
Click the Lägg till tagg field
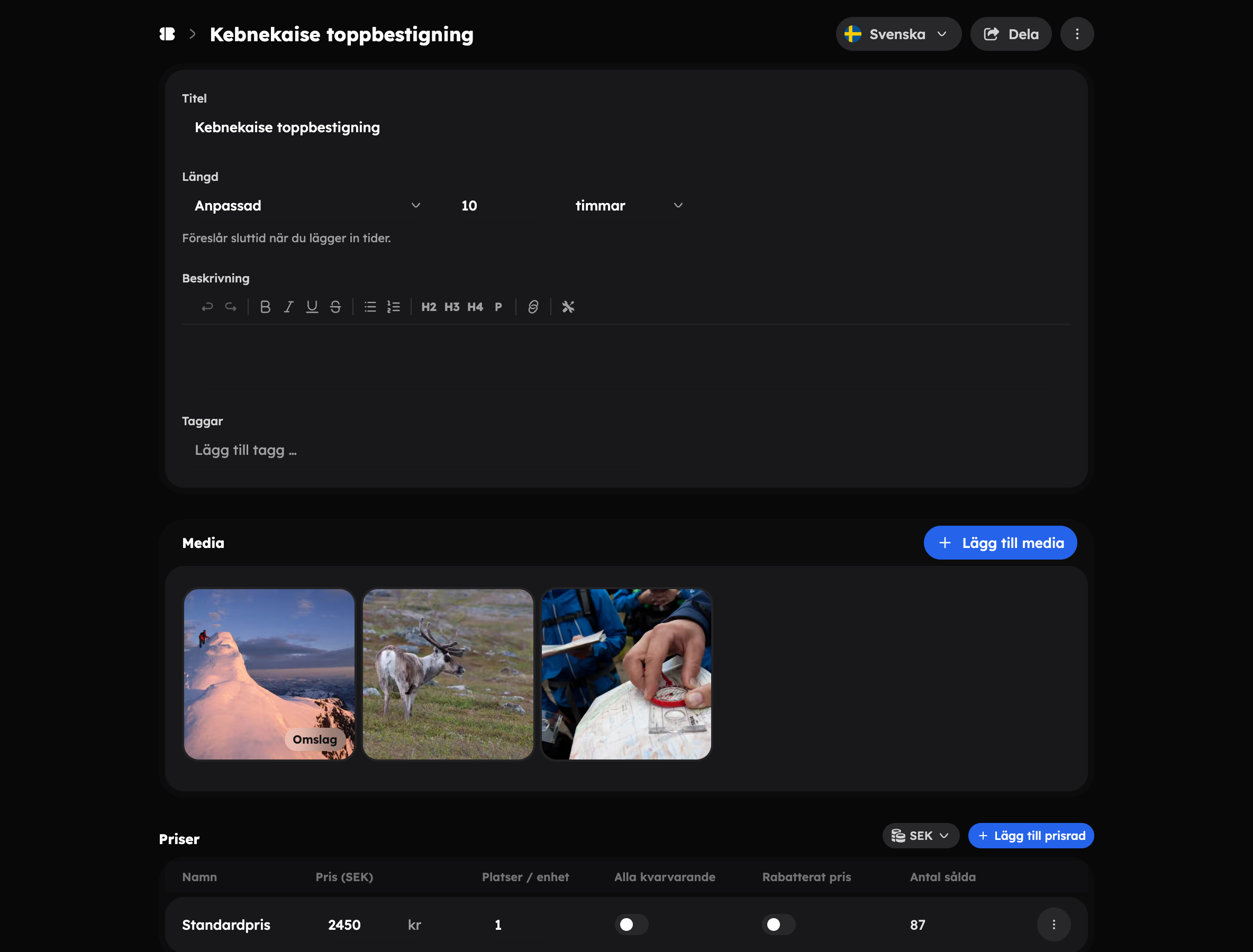click(x=626, y=450)
